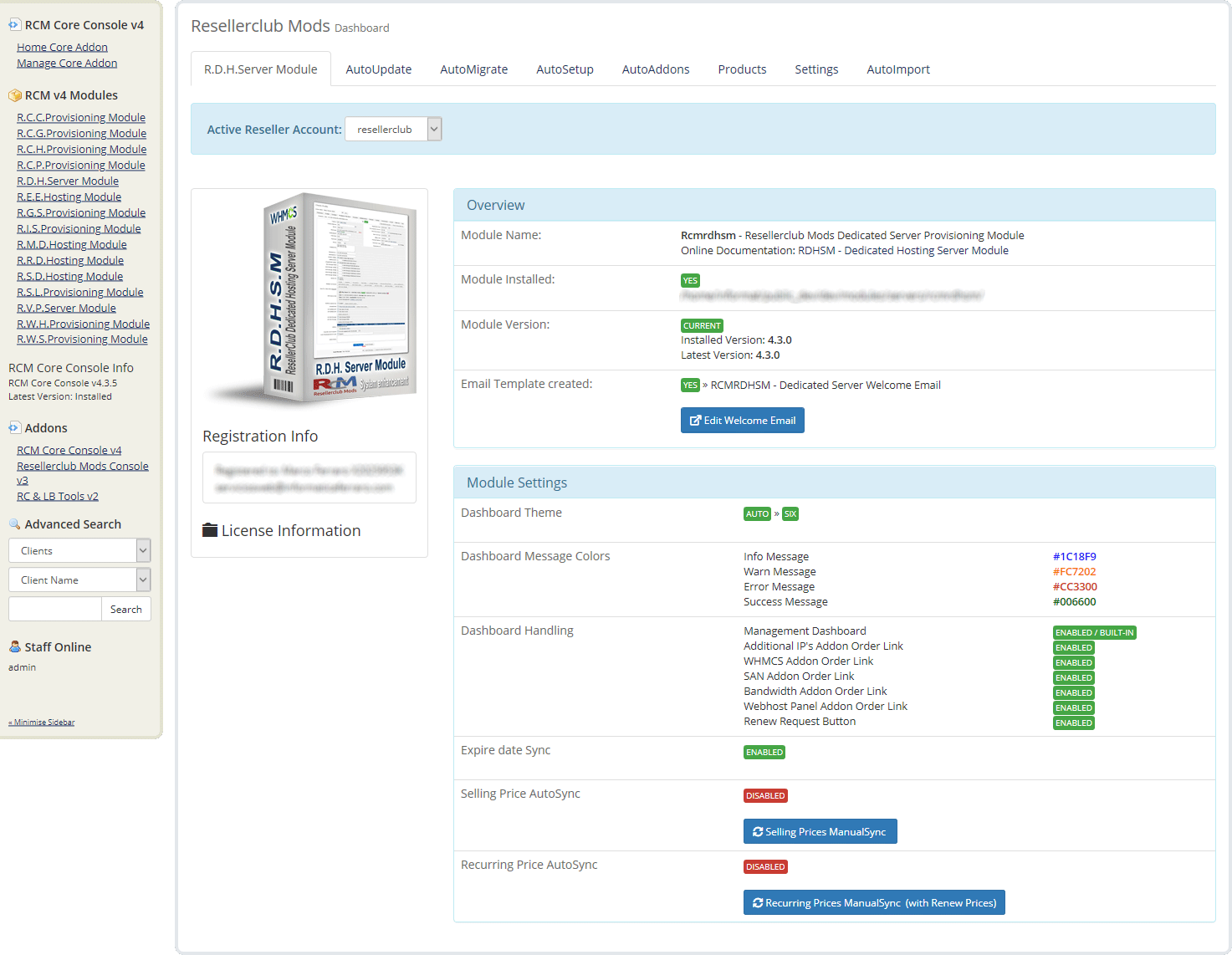Click the Recurring Prices ManualSync button
Screen dimensions: 1232x955
874,902
